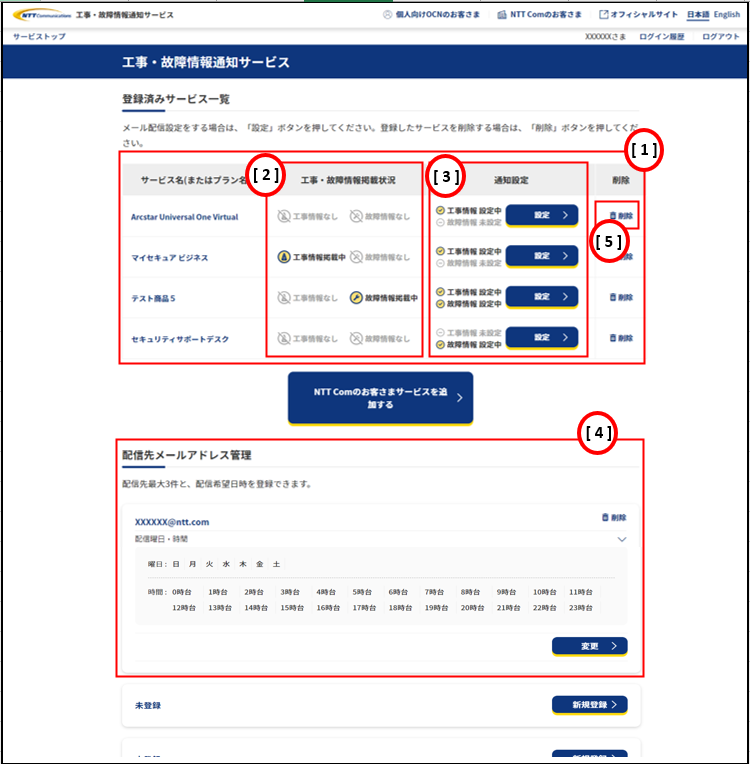Toggle 9時台 time slot
750x764 pixels.
tap(506, 592)
